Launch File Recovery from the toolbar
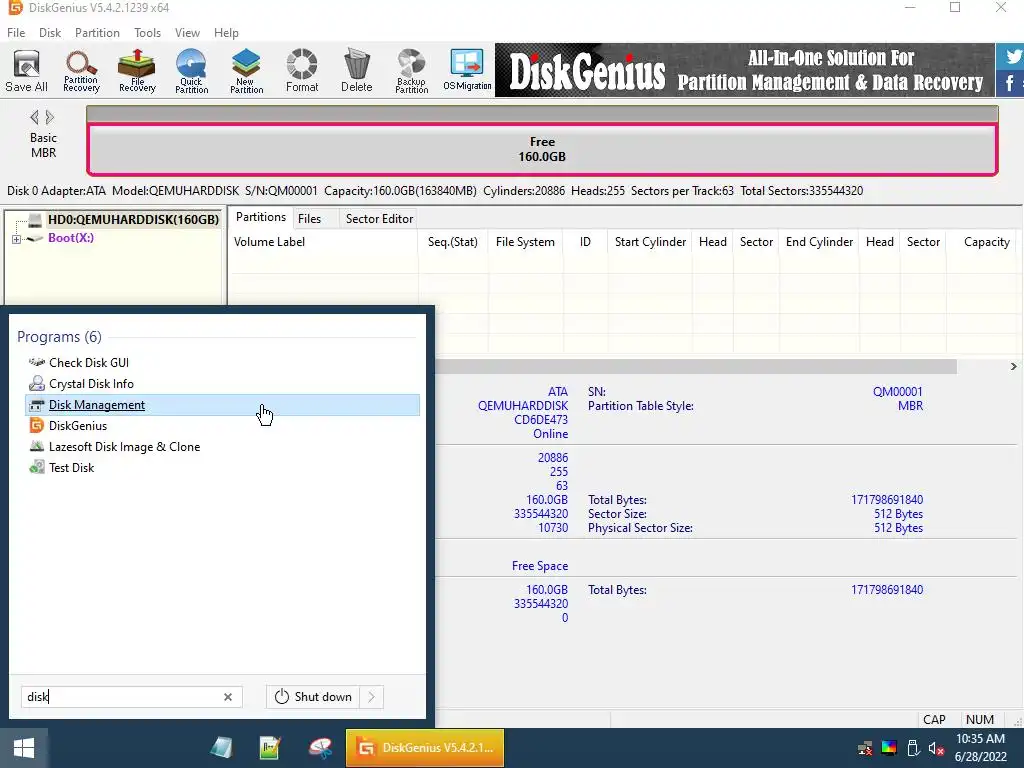Viewport: 1024px width, 768px height. 136,71
